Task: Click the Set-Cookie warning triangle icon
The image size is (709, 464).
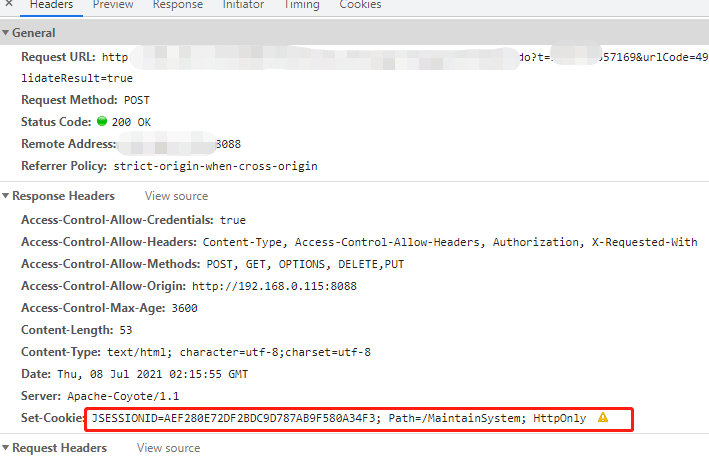Action: click(603, 417)
